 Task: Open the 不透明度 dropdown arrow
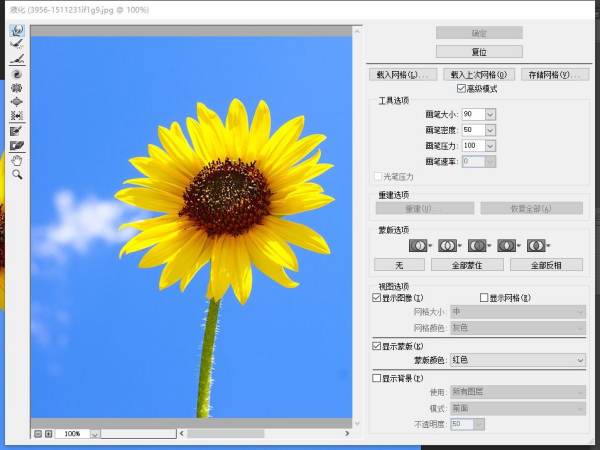pyautogui.click(x=479, y=424)
